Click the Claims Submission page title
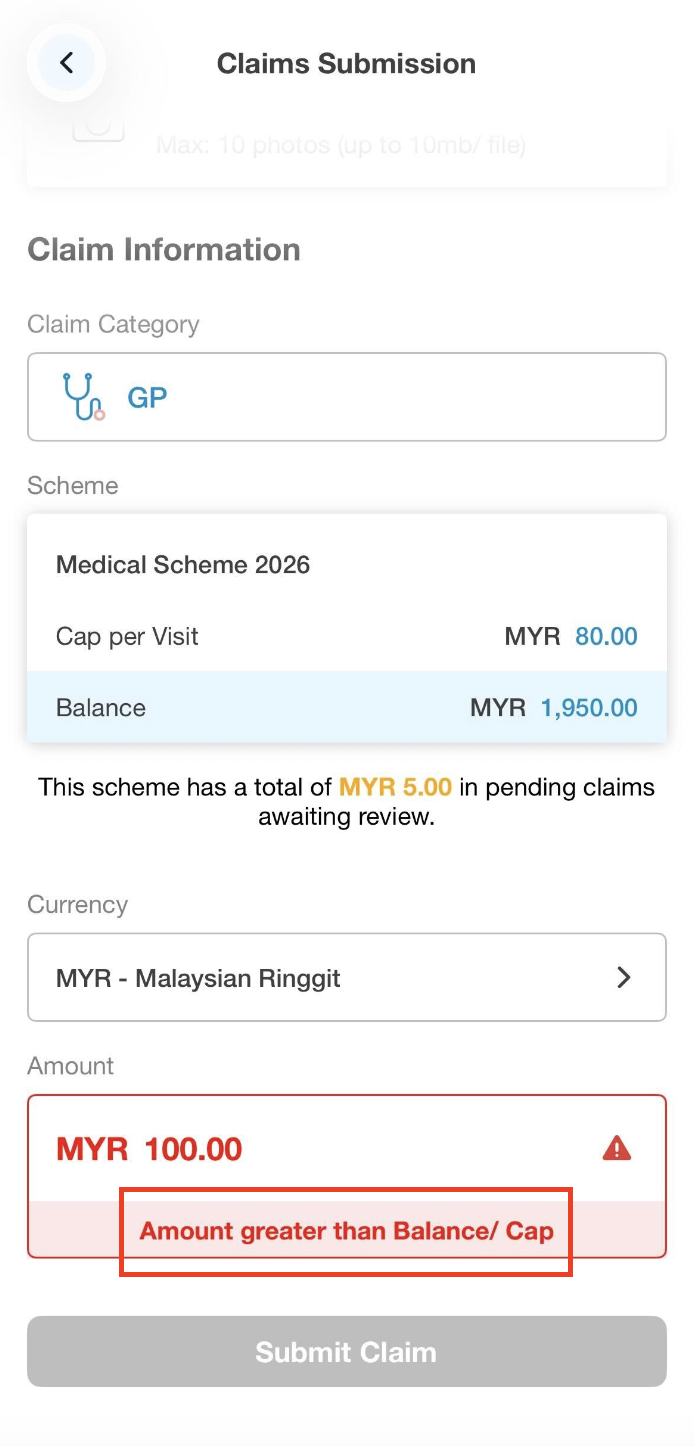This screenshot has height=1446, width=694. [x=346, y=64]
